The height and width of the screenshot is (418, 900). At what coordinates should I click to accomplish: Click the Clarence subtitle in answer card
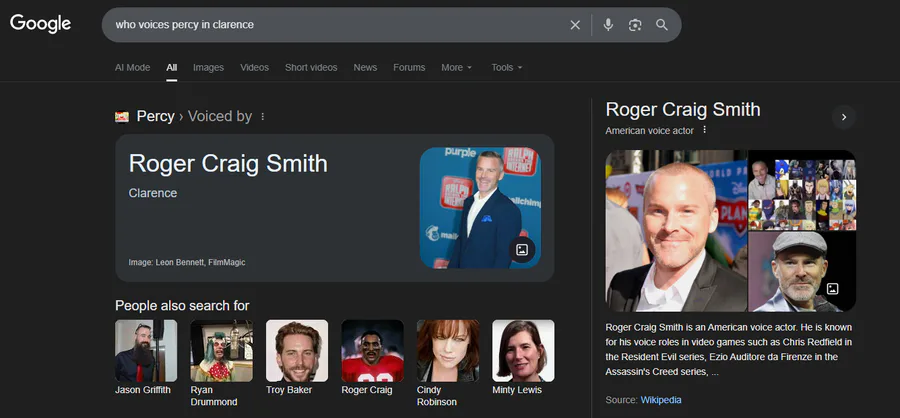click(x=153, y=193)
